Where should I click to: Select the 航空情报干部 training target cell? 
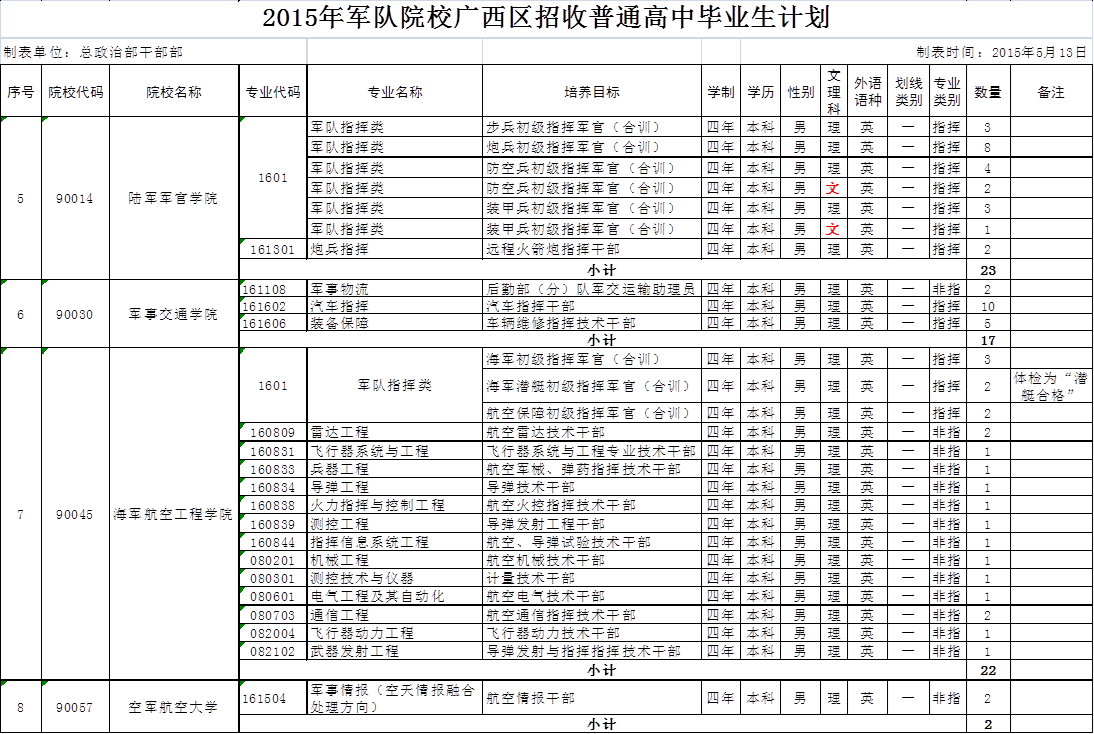tap(592, 698)
